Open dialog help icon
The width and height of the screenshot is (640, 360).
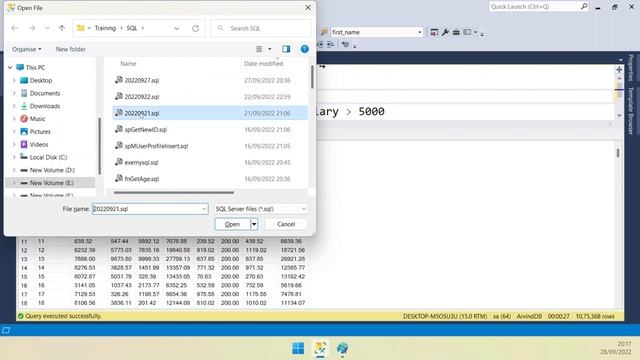(x=304, y=49)
